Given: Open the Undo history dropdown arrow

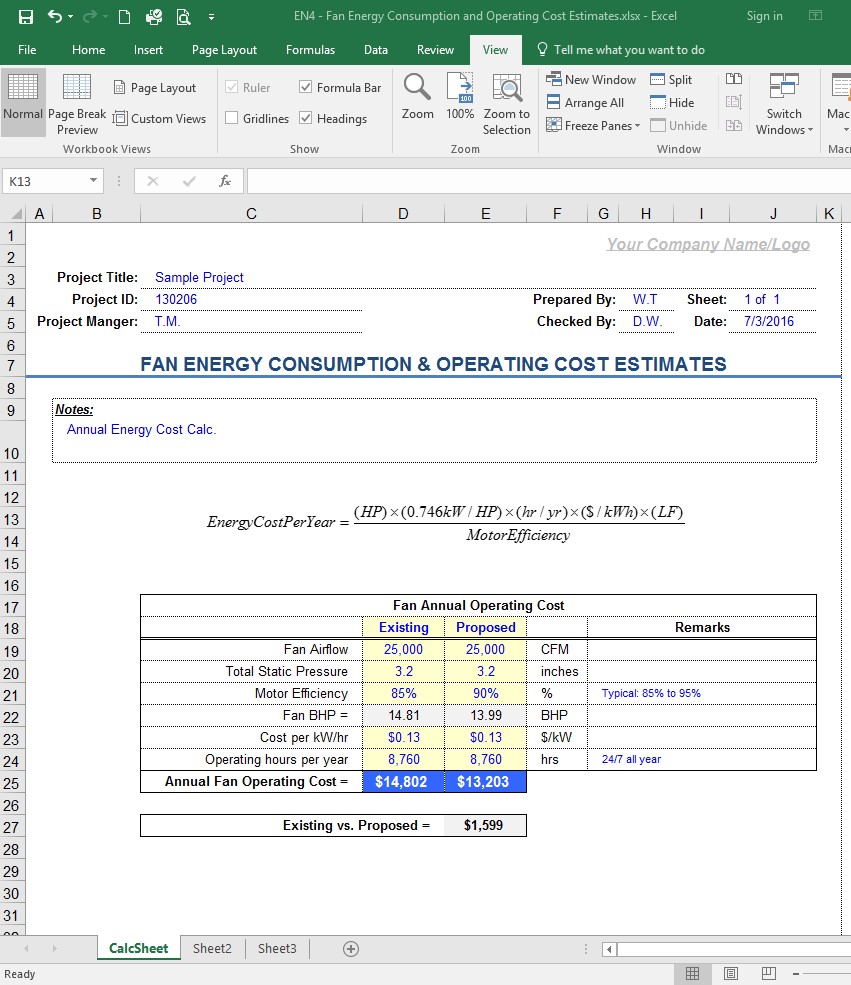Looking at the screenshot, I should click(x=70, y=17).
